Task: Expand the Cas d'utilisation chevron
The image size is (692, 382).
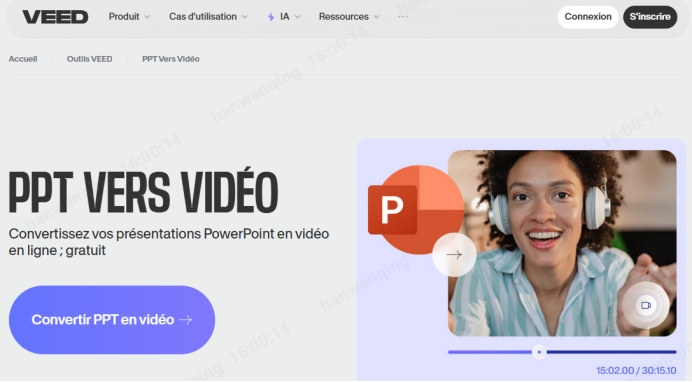Action: coord(244,17)
